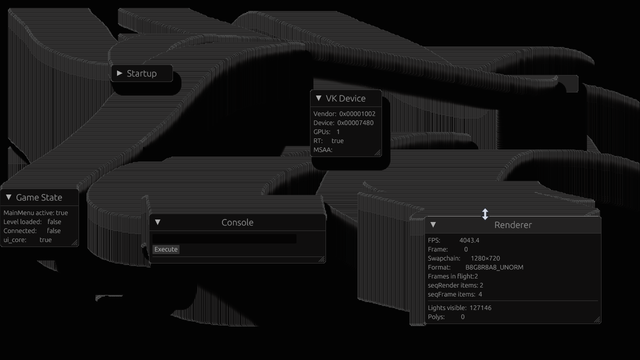The height and width of the screenshot is (360, 640).
Task: Select the Device 0x00007480 value
Action: tap(355, 123)
